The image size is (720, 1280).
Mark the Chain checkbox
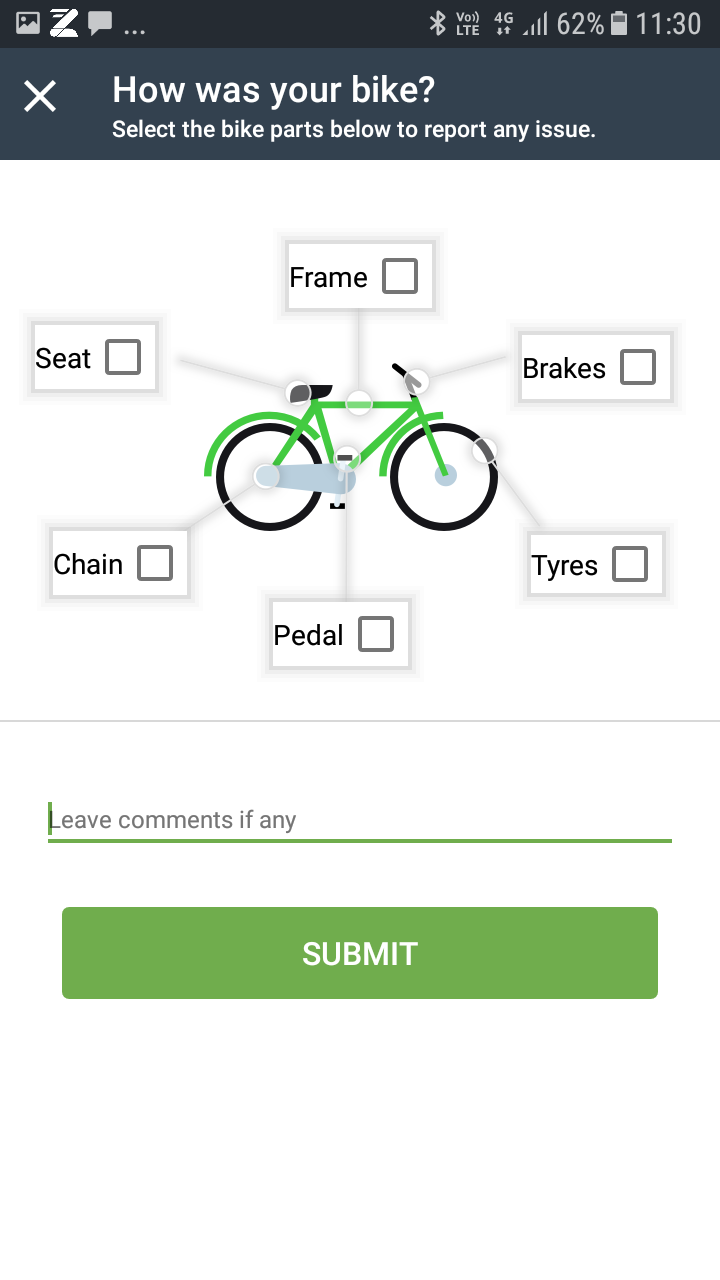click(x=155, y=563)
